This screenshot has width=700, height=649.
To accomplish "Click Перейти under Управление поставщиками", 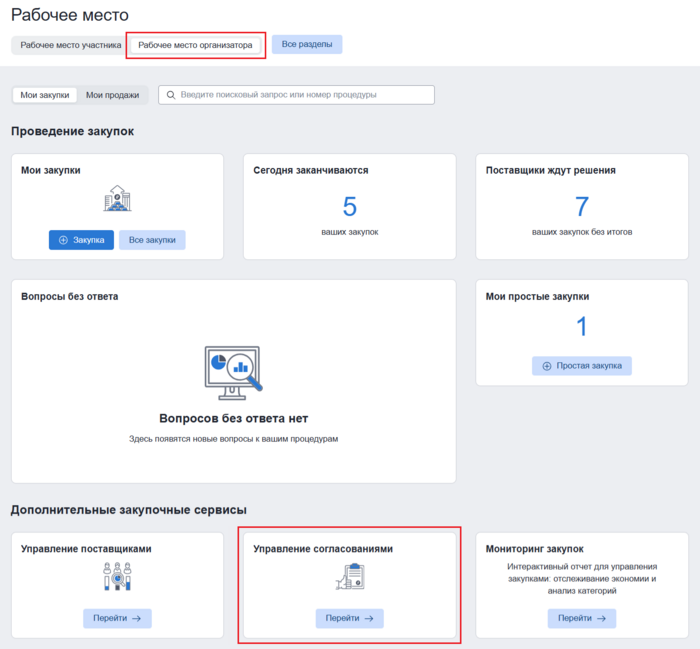I will pos(117,619).
